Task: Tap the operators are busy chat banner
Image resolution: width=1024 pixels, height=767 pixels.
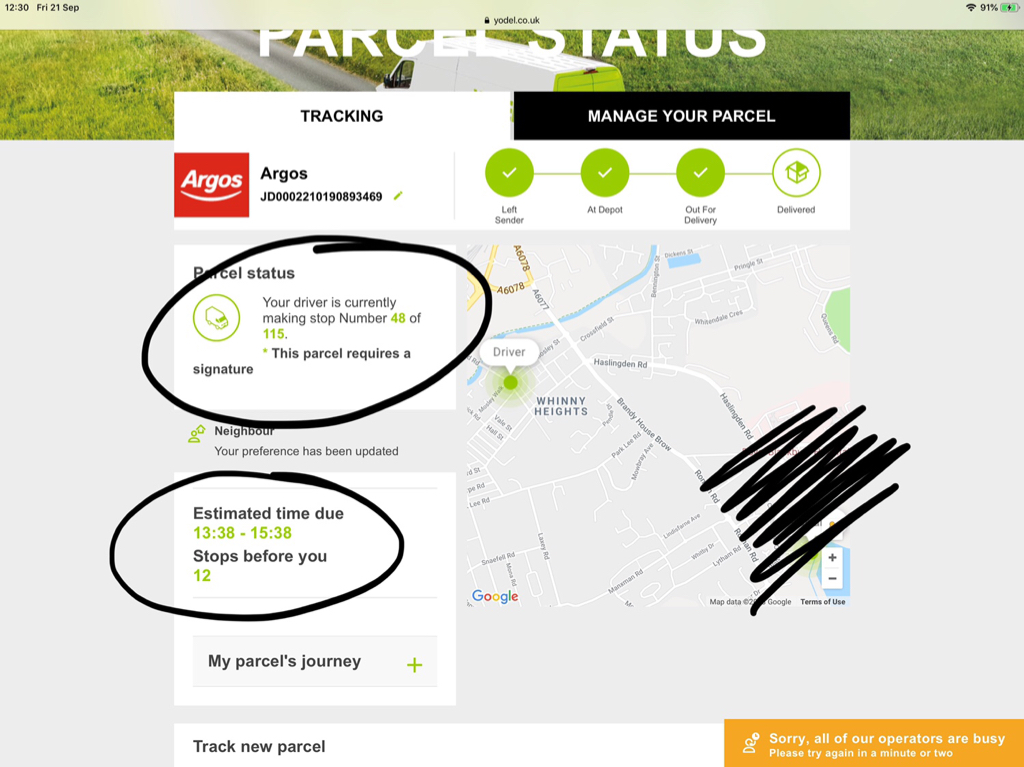Action: click(874, 743)
